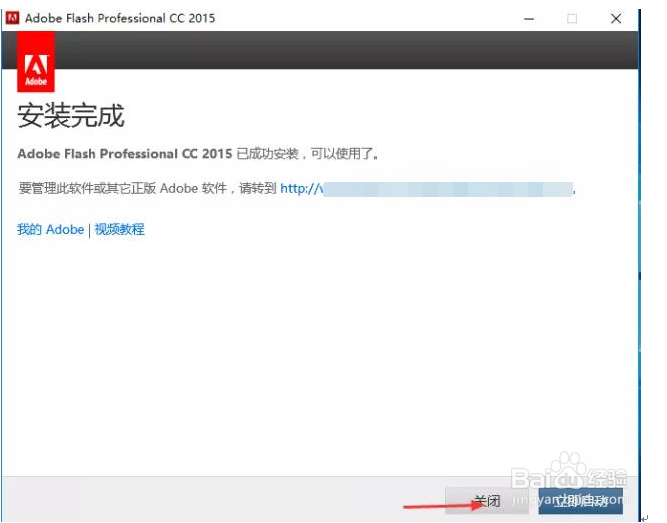Click the 关闭 (Close) button

[x=487, y=501]
